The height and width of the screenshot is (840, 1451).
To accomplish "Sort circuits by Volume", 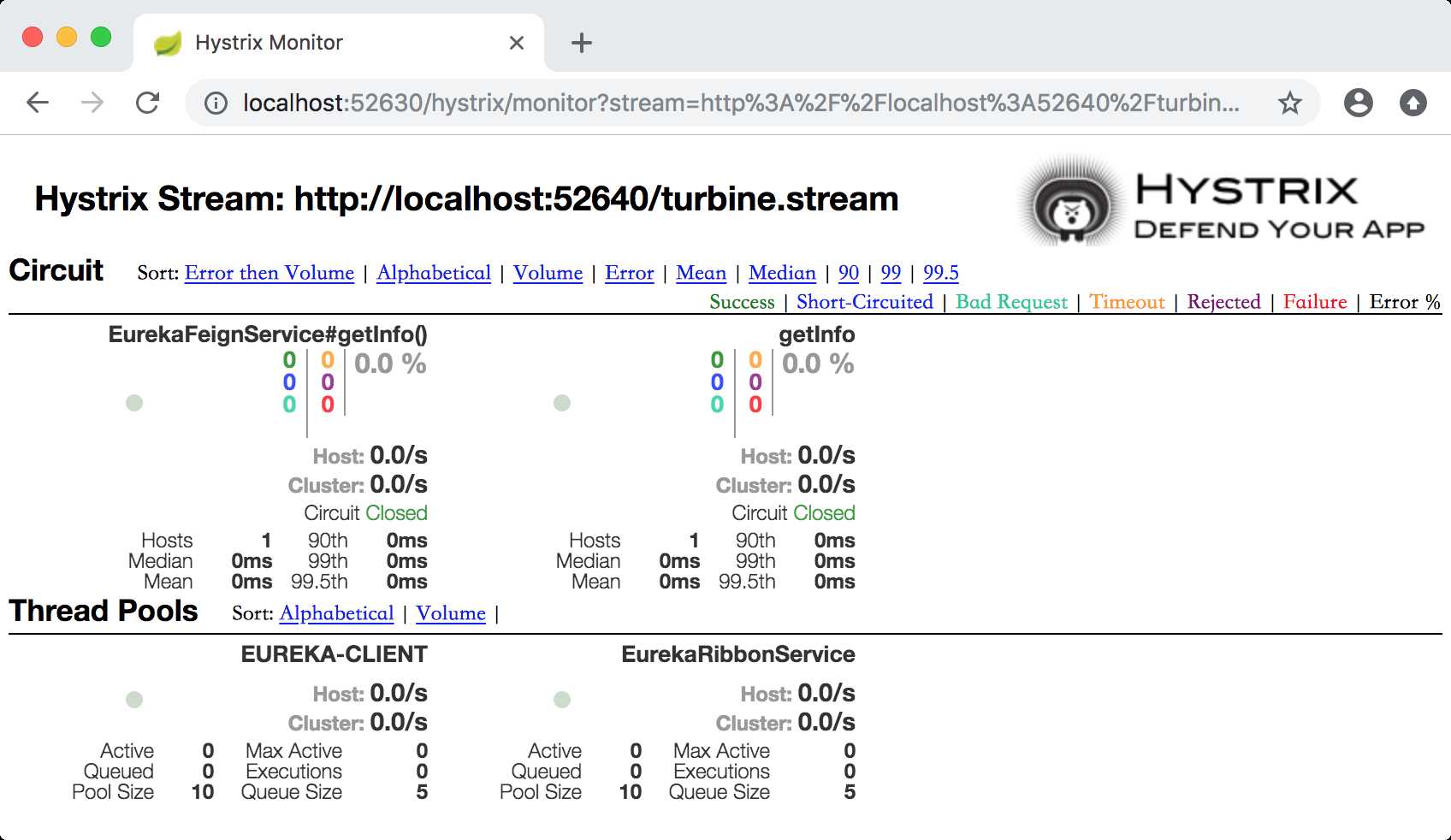I will [x=548, y=273].
